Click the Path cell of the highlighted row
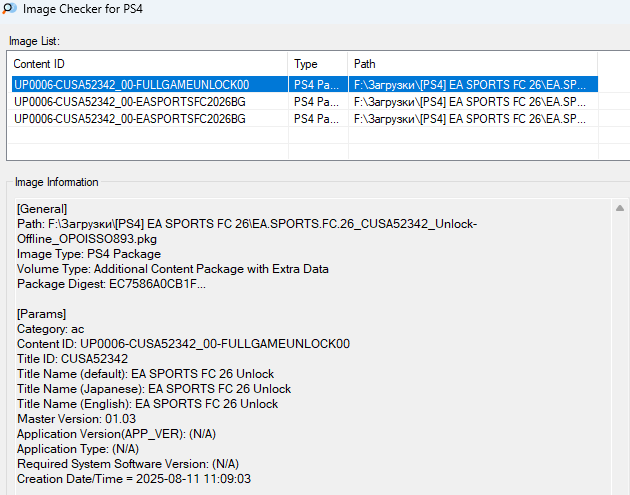 pyautogui.click(x=472, y=85)
